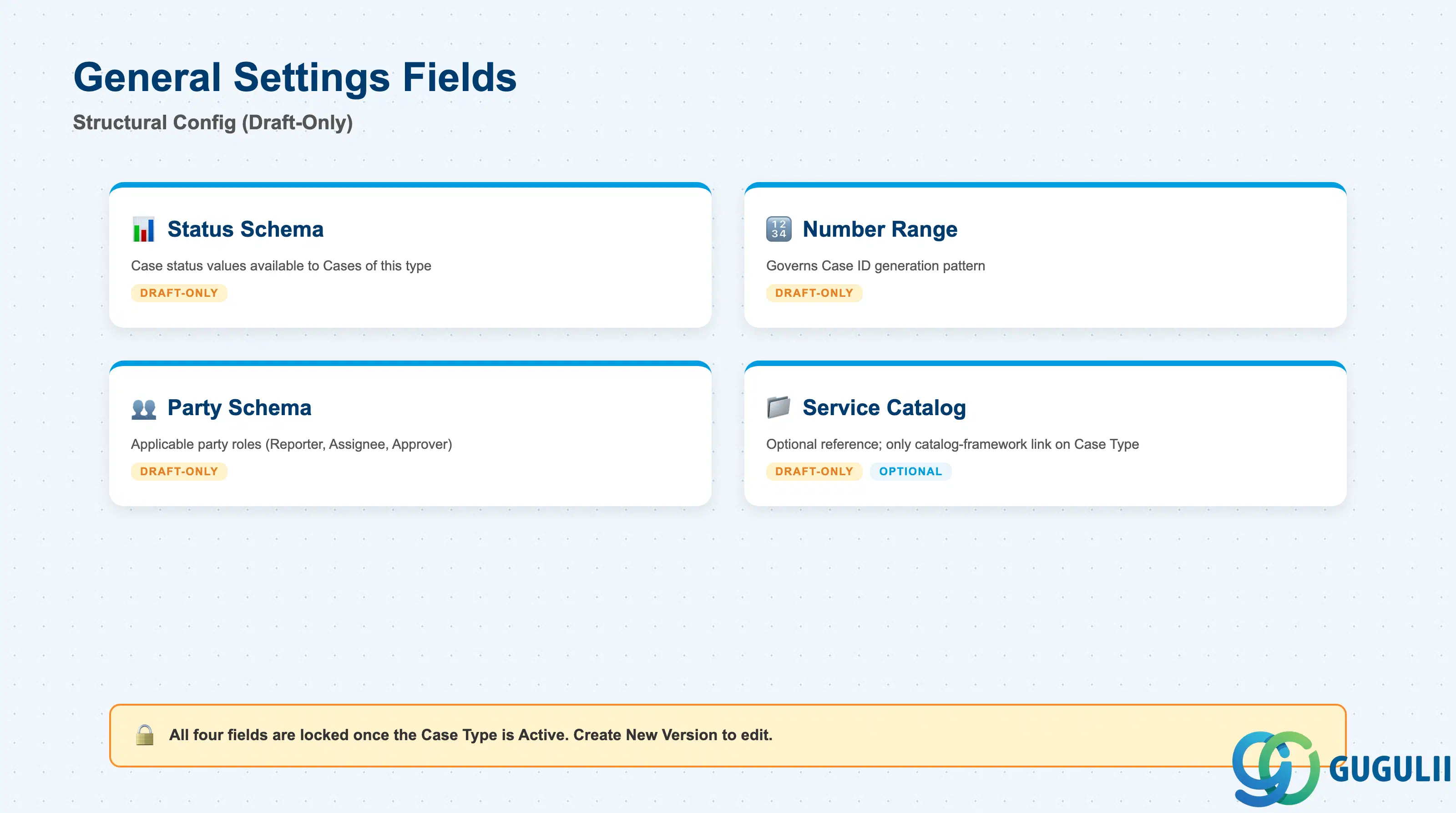This screenshot has width=1456, height=813.
Task: Click the Gugulii logo
Action: 1341,768
